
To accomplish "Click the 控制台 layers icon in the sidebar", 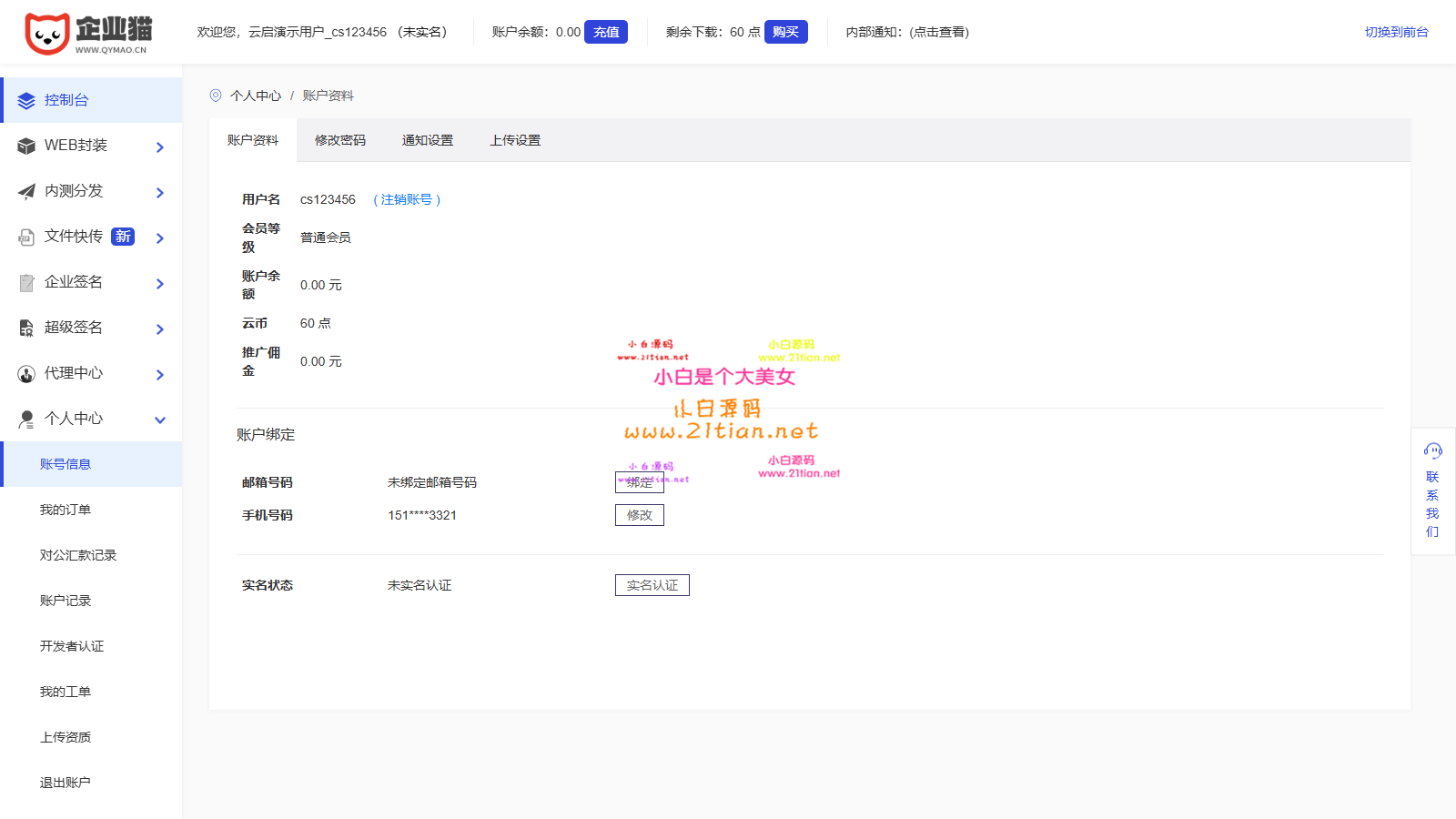I will coord(26,101).
